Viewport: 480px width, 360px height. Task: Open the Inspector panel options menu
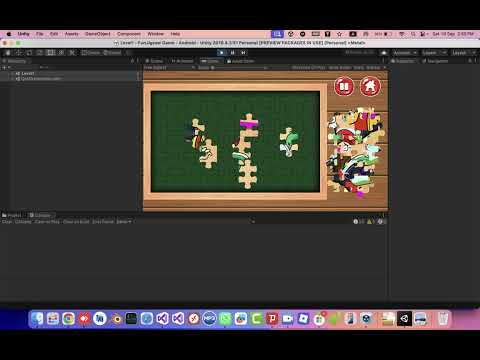pyautogui.click(x=476, y=61)
